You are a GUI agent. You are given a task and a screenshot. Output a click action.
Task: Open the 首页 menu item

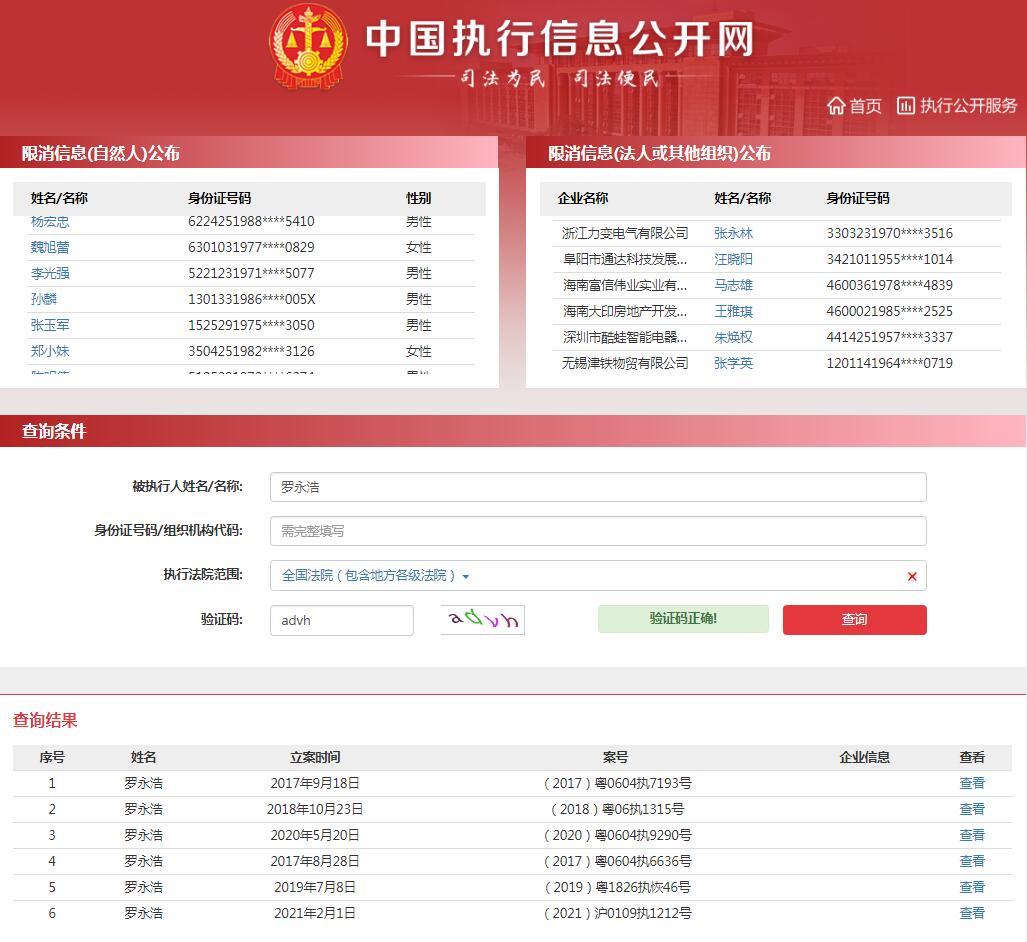pos(865,106)
